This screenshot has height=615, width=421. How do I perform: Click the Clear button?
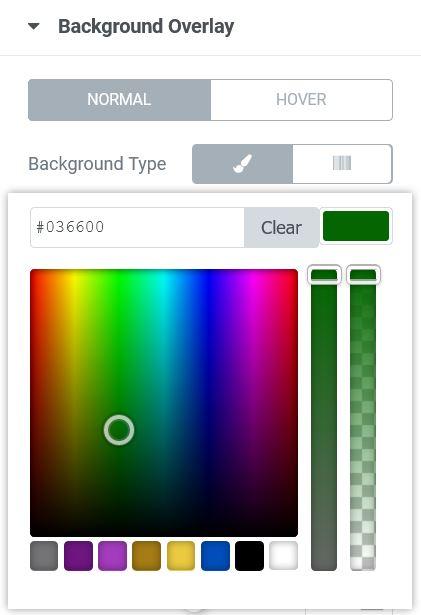pos(281,227)
